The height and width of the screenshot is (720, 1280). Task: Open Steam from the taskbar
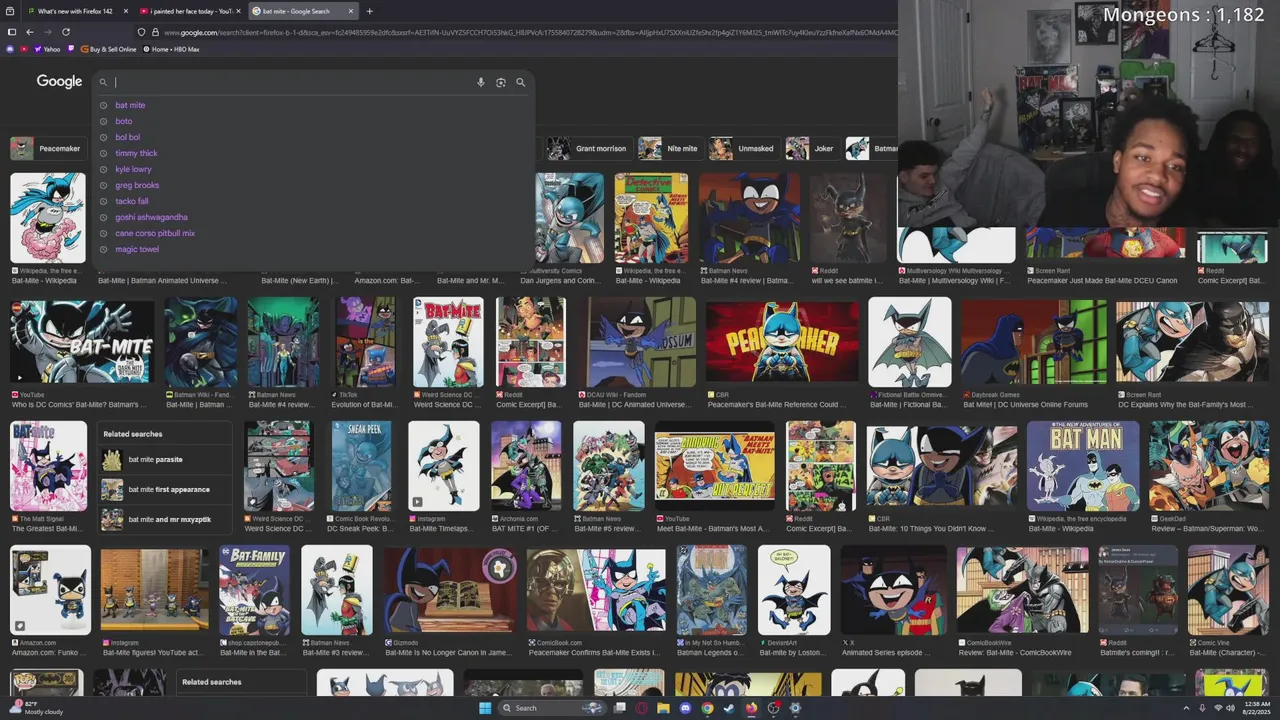[x=729, y=708]
